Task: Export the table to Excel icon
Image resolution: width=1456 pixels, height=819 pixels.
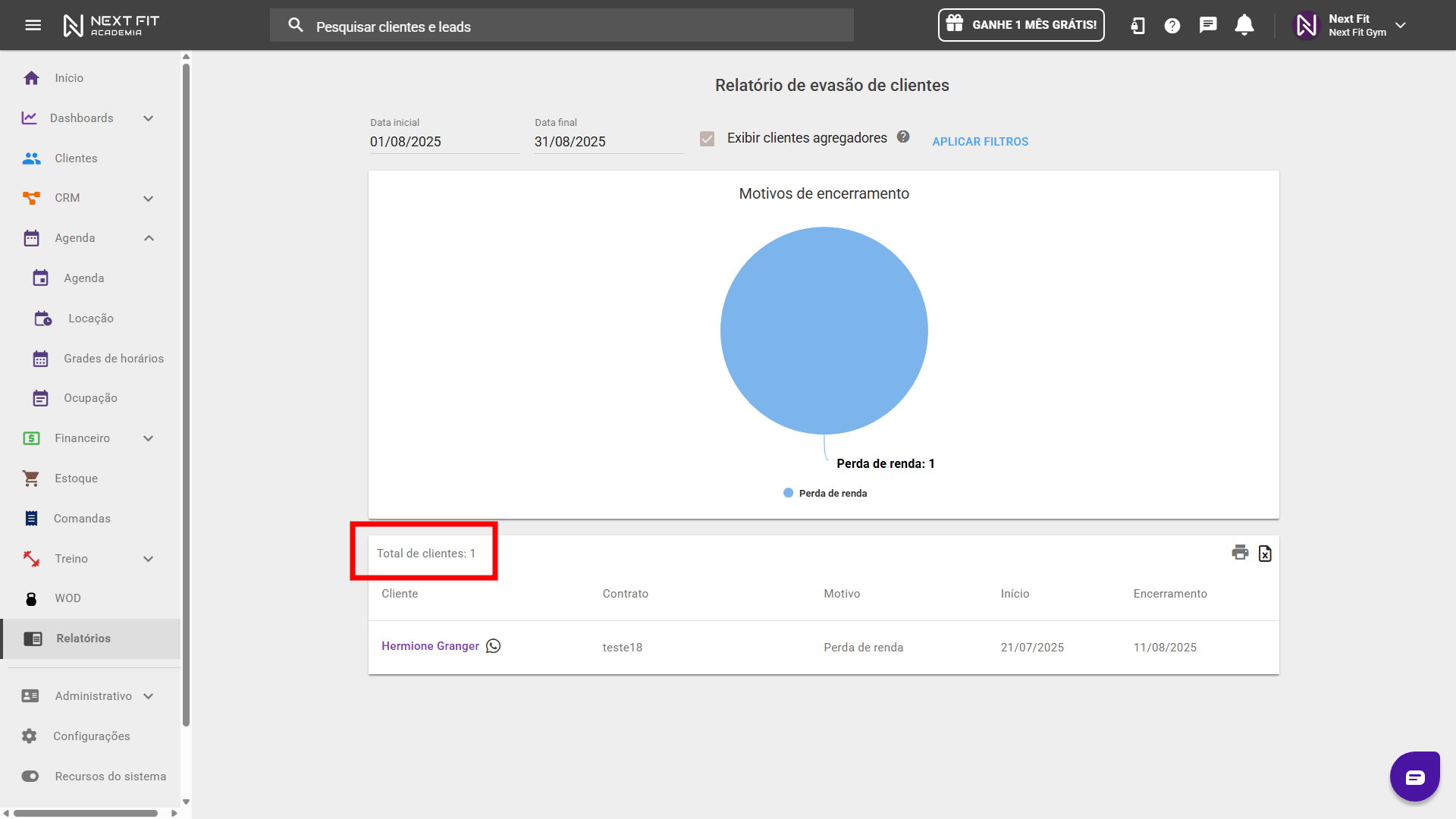Action: [x=1265, y=554]
